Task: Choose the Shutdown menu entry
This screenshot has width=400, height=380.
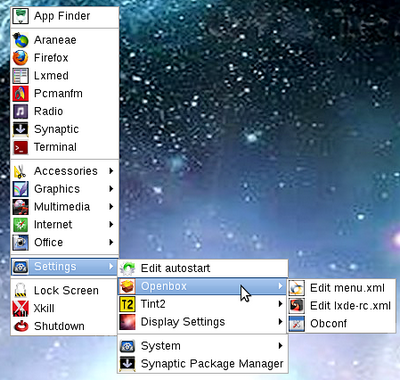Action: coord(65,326)
